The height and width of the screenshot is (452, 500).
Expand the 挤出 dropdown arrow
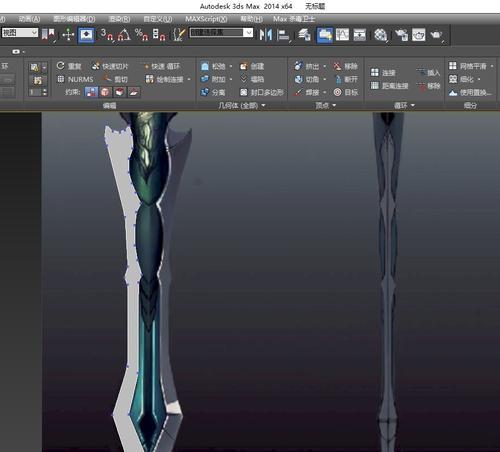tap(325, 66)
